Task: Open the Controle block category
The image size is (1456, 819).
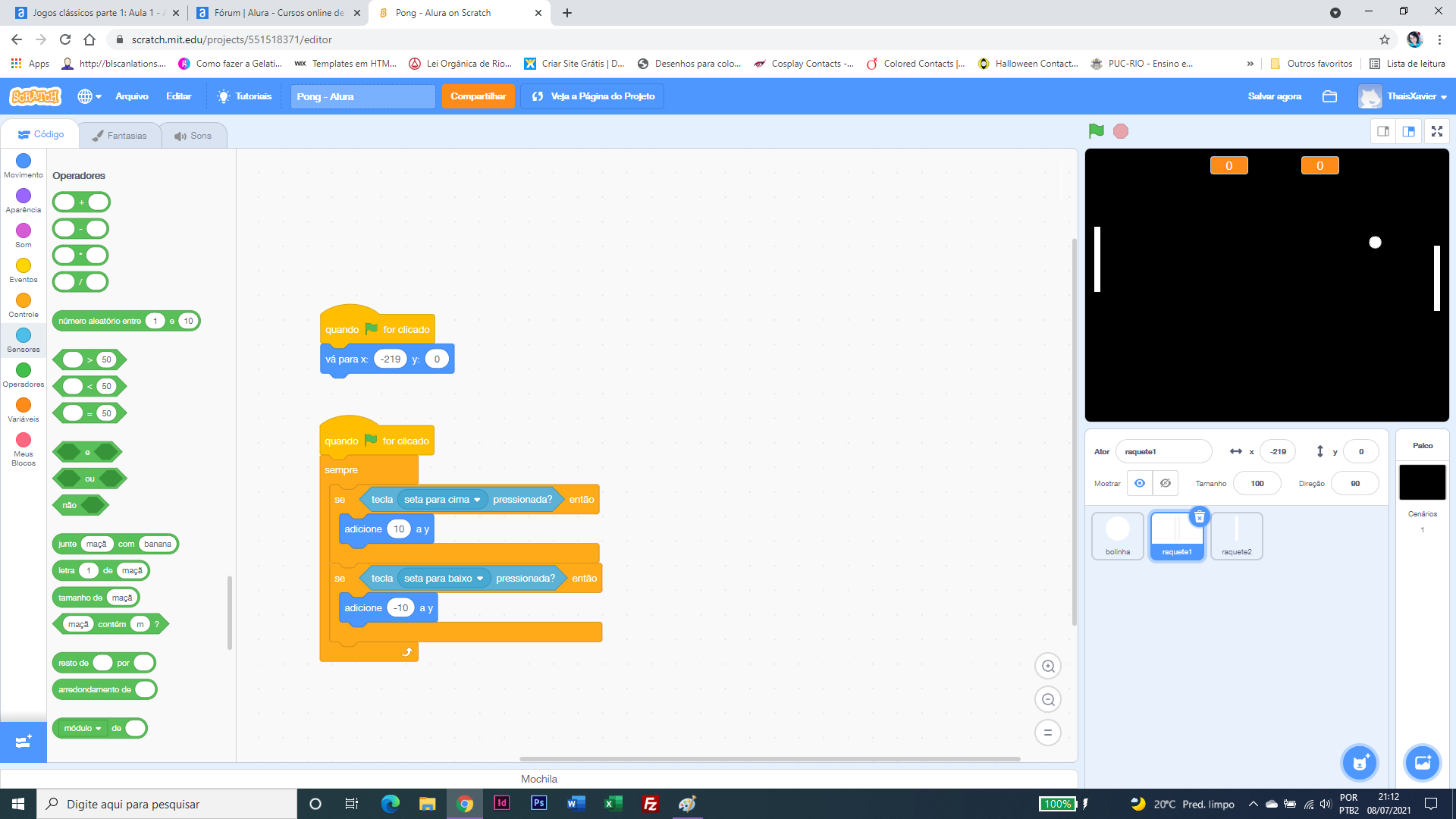Action: coord(24,306)
